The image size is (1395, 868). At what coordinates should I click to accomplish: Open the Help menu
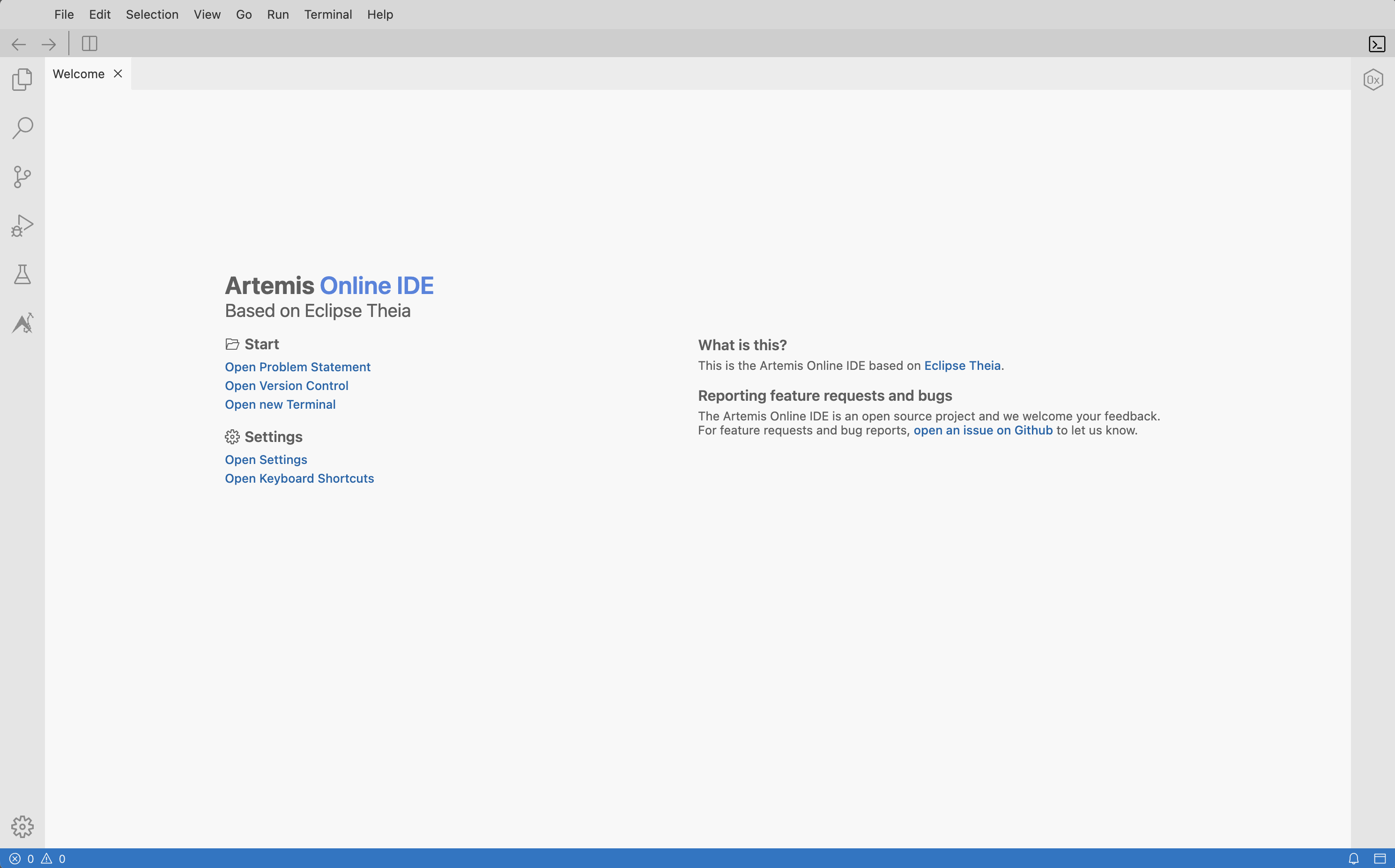click(x=380, y=15)
